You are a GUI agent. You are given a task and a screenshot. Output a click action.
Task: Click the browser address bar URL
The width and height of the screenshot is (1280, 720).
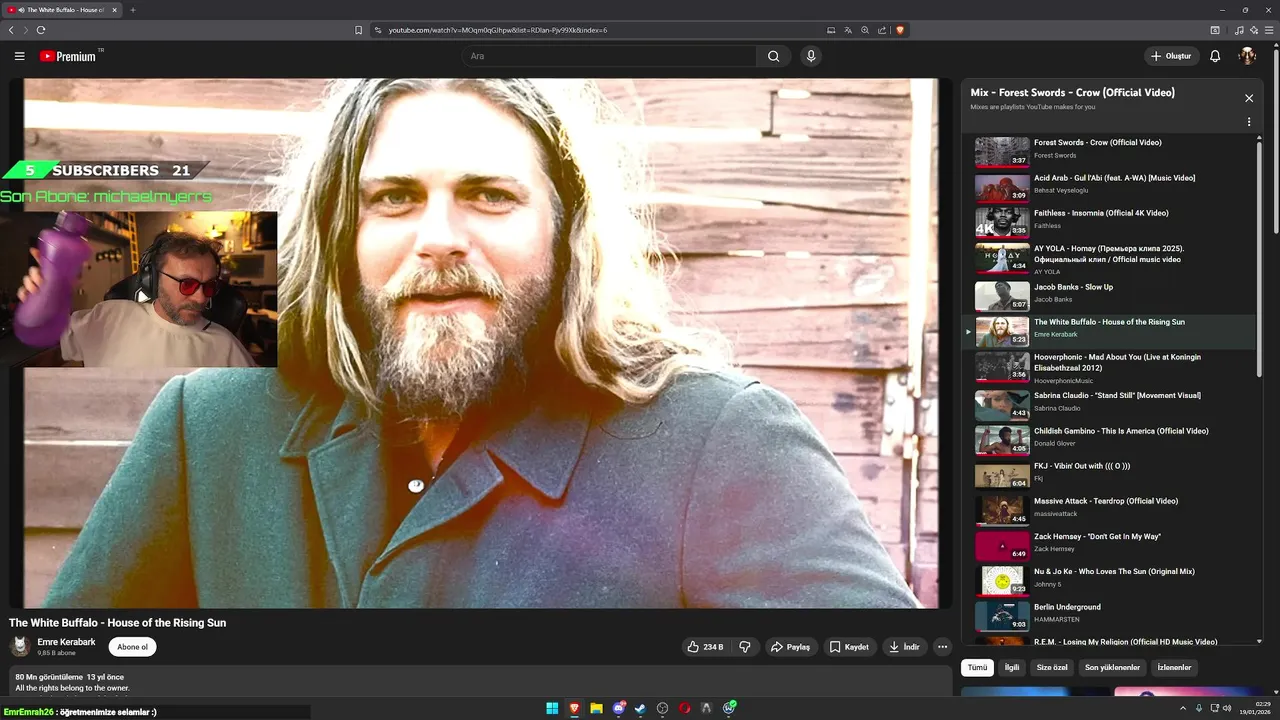[x=497, y=30]
